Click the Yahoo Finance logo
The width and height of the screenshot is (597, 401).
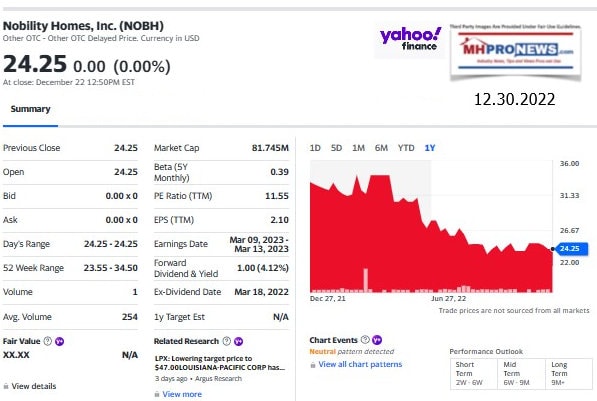pyautogui.click(x=410, y=39)
